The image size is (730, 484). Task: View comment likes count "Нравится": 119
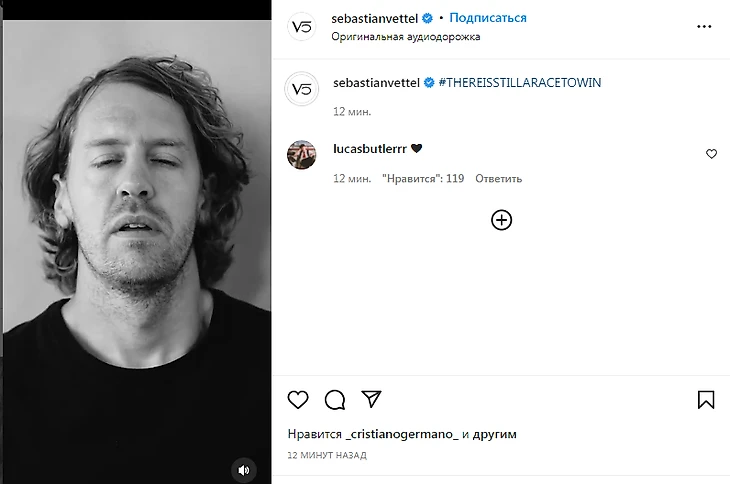coord(423,179)
